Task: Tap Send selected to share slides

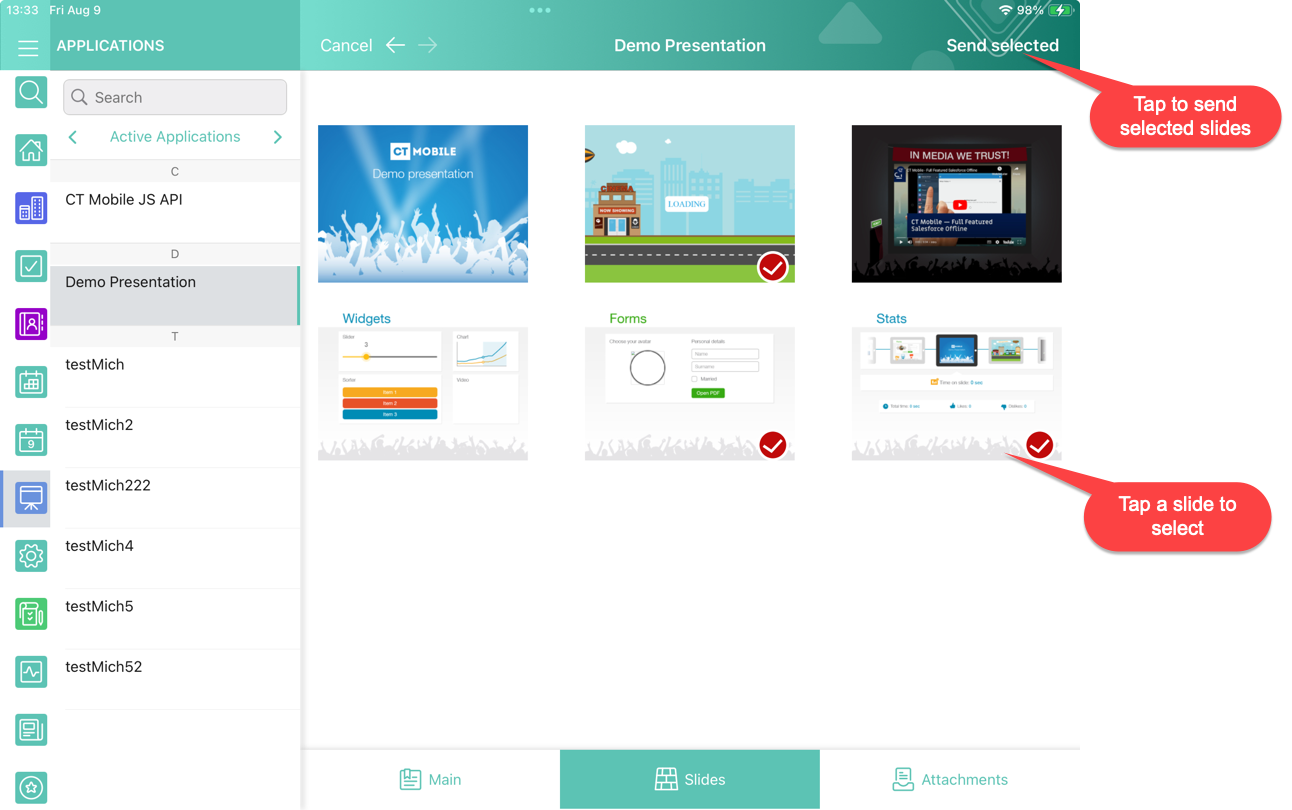Action: point(1003,45)
